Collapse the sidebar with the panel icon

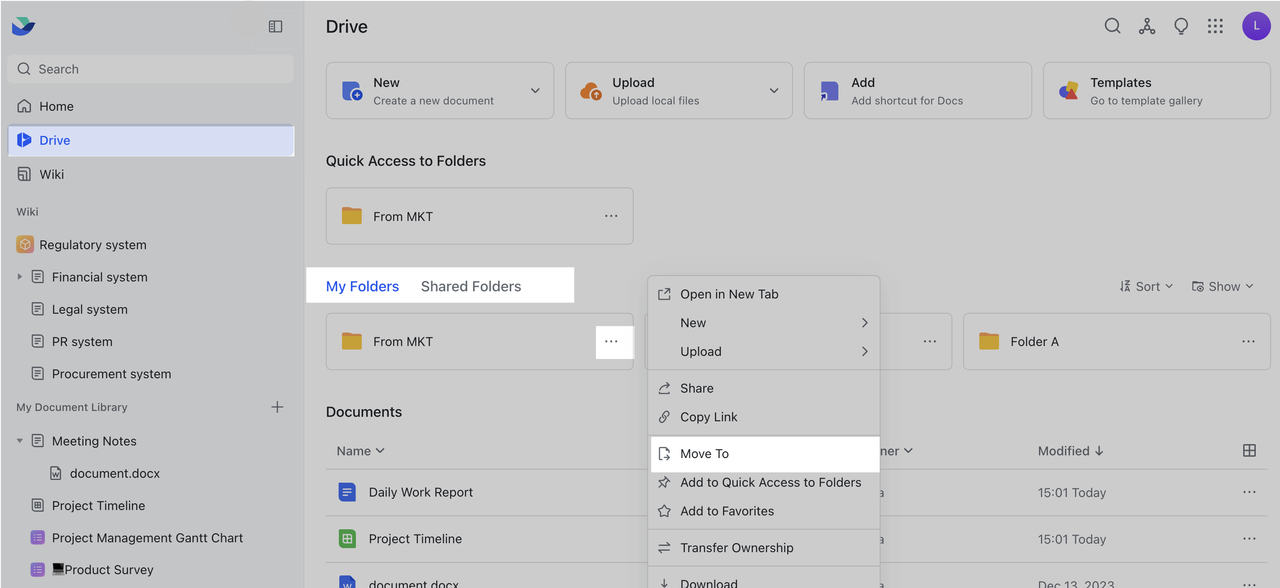(276, 27)
